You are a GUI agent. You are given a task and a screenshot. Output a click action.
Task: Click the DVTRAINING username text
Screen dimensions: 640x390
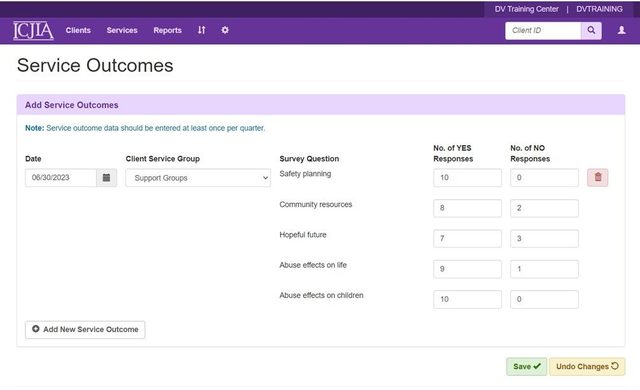[599, 9]
